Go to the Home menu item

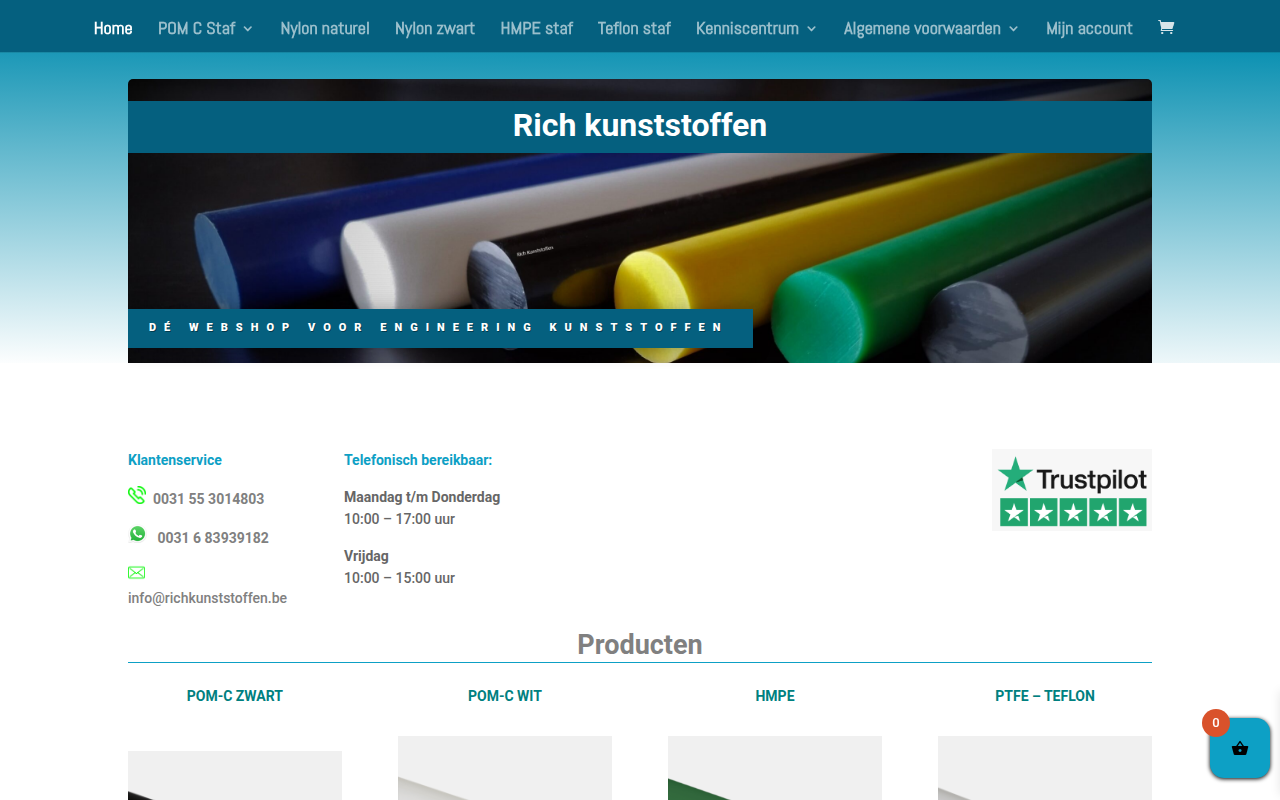(113, 28)
